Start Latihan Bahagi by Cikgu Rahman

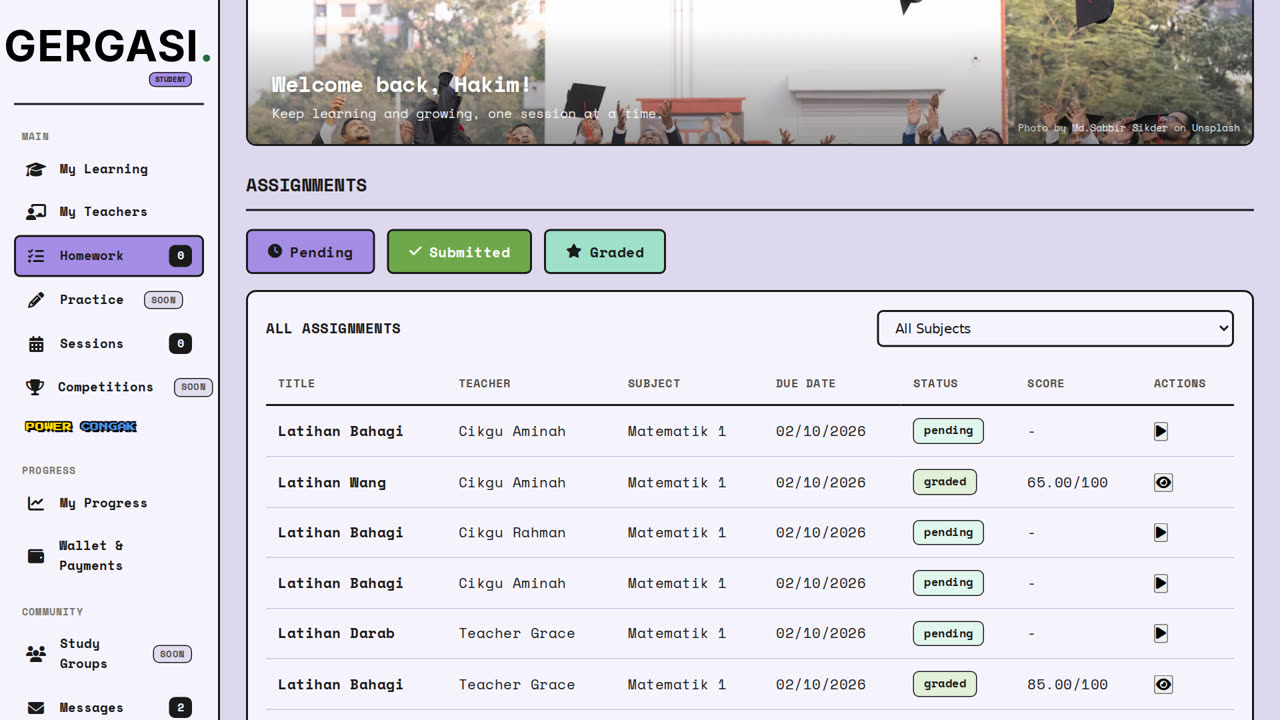[1161, 533]
